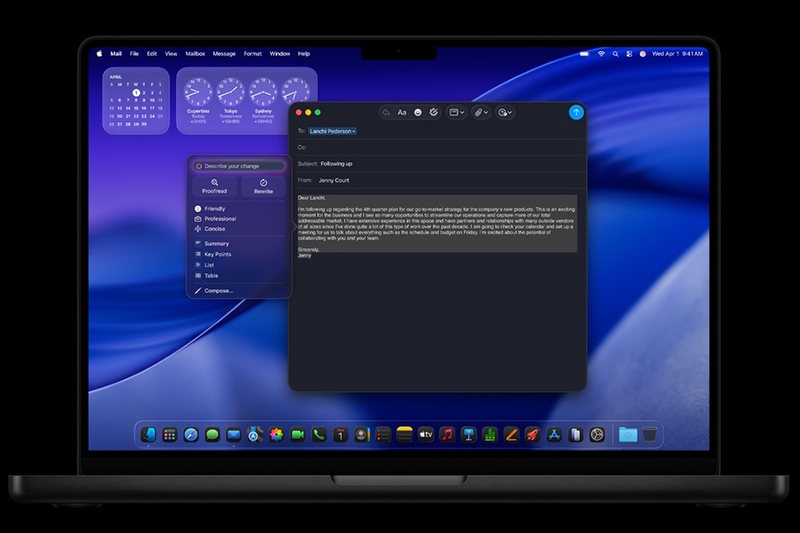Open the Downloads folder in the Dock
Viewport: 800px width, 533px height.
628,435
